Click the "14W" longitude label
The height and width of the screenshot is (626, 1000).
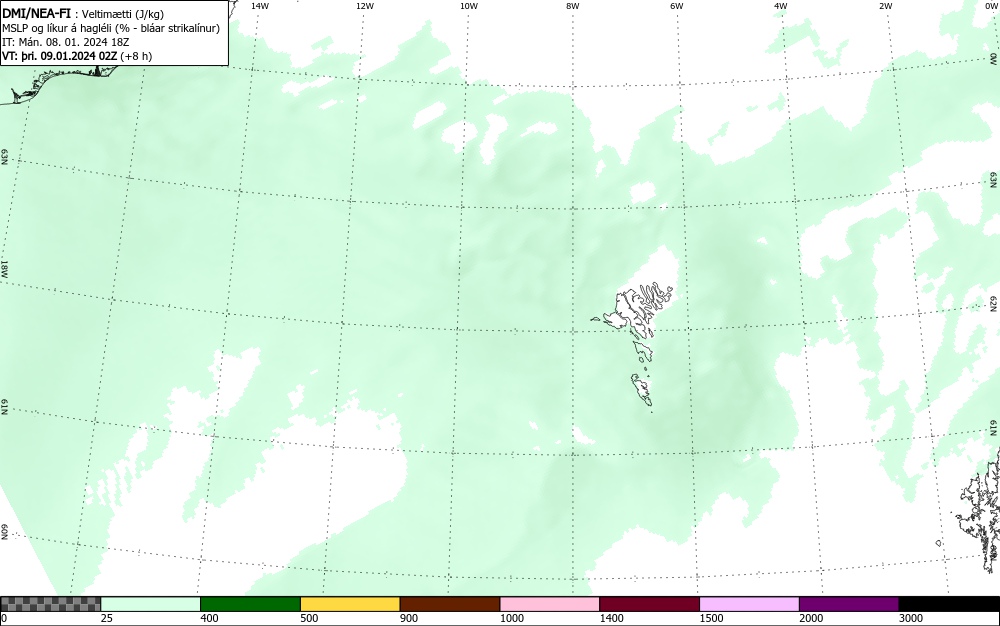click(x=260, y=6)
